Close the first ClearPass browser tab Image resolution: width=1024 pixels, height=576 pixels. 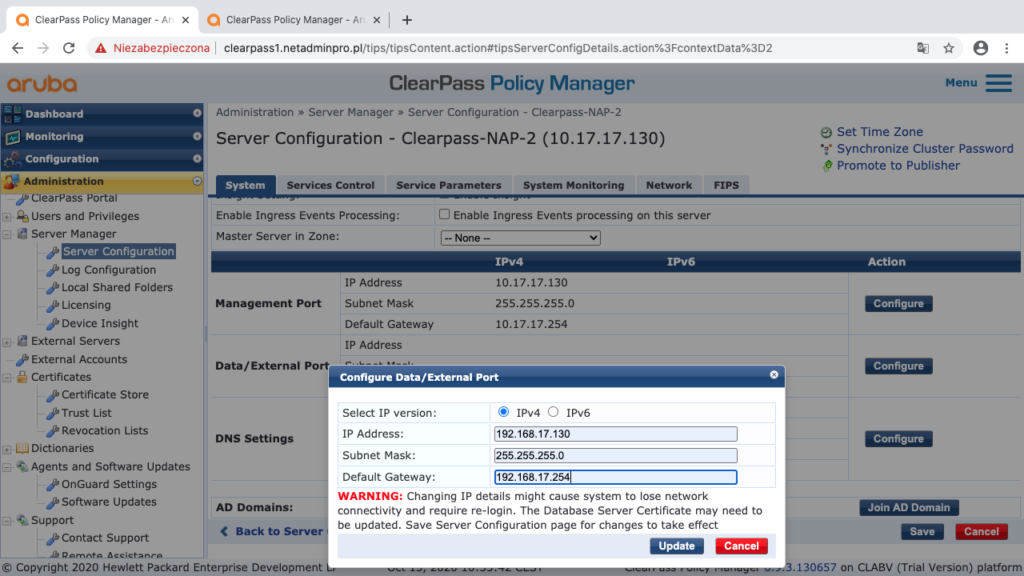click(185, 20)
